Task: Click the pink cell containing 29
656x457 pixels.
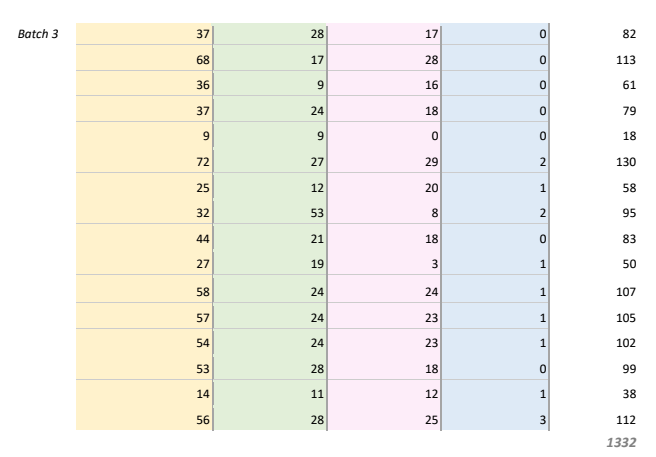Action: coord(383,161)
